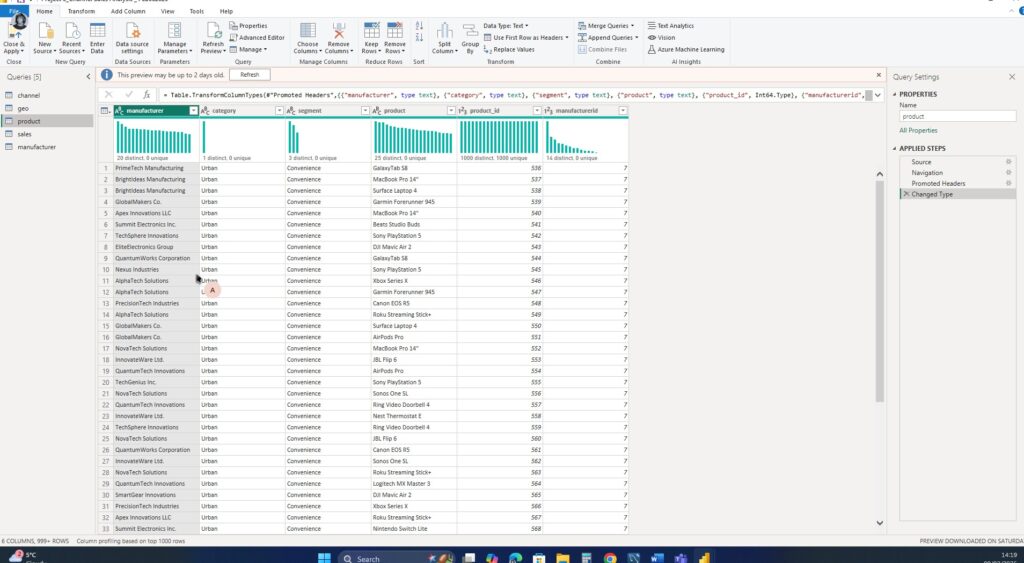Dismiss the preview age notification
1024x563 pixels.
(878, 75)
